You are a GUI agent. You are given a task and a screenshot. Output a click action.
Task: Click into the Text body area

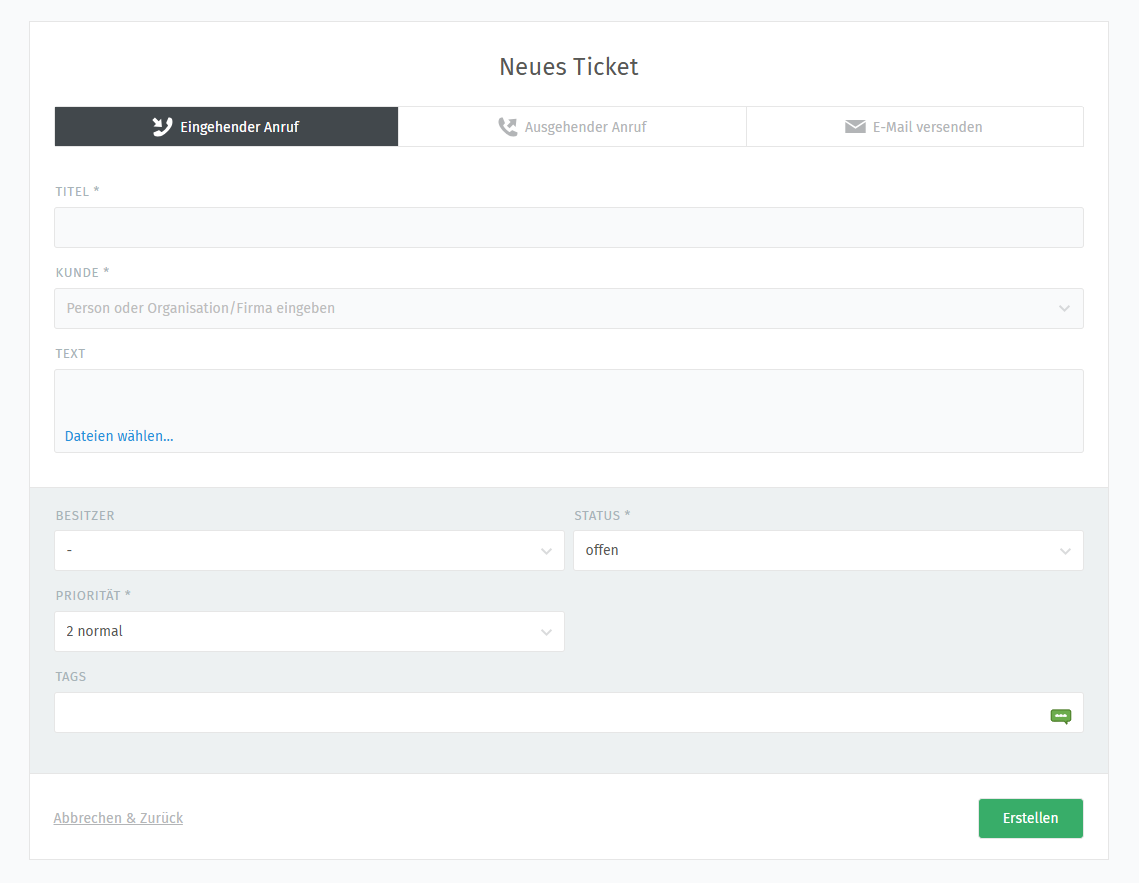(x=569, y=411)
